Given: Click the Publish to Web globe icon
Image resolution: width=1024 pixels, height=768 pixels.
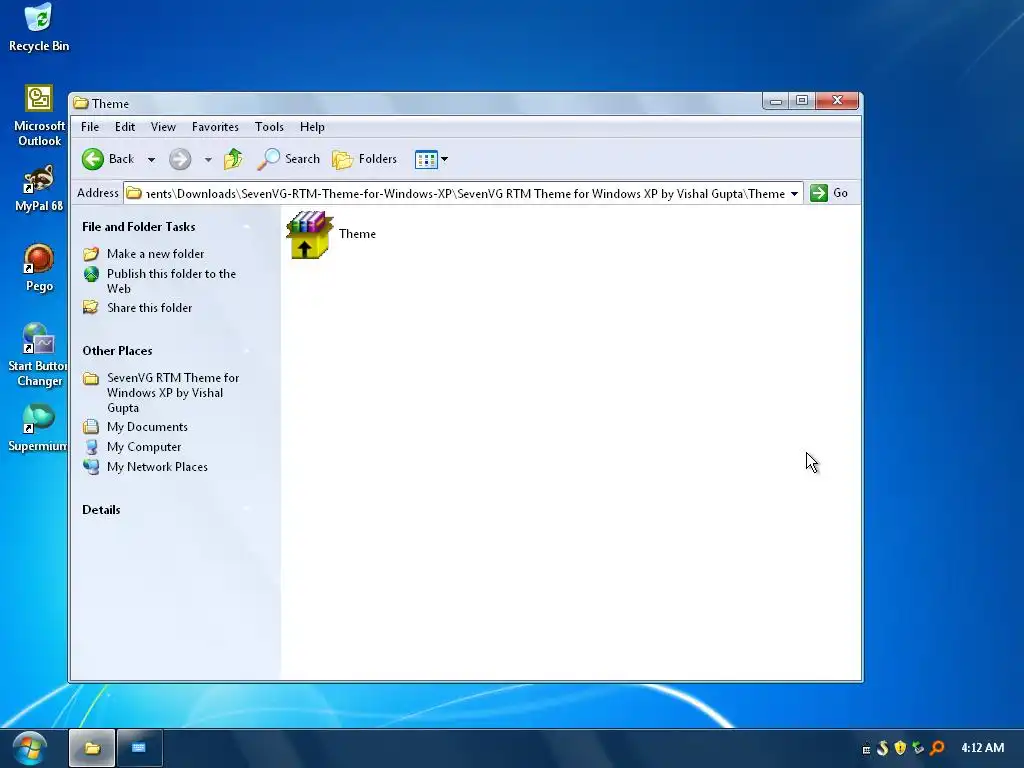Looking at the screenshot, I should pyautogui.click(x=91, y=274).
